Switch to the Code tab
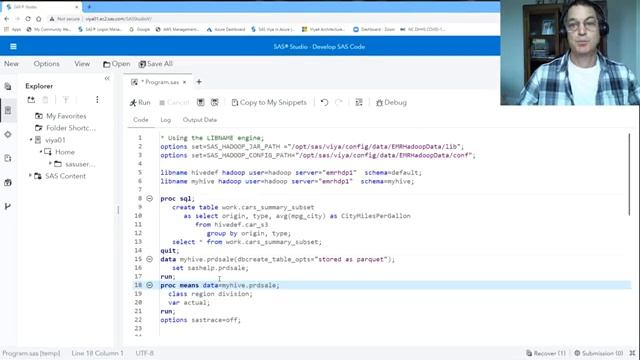Viewport: 640px width, 360px height. [x=141, y=120]
